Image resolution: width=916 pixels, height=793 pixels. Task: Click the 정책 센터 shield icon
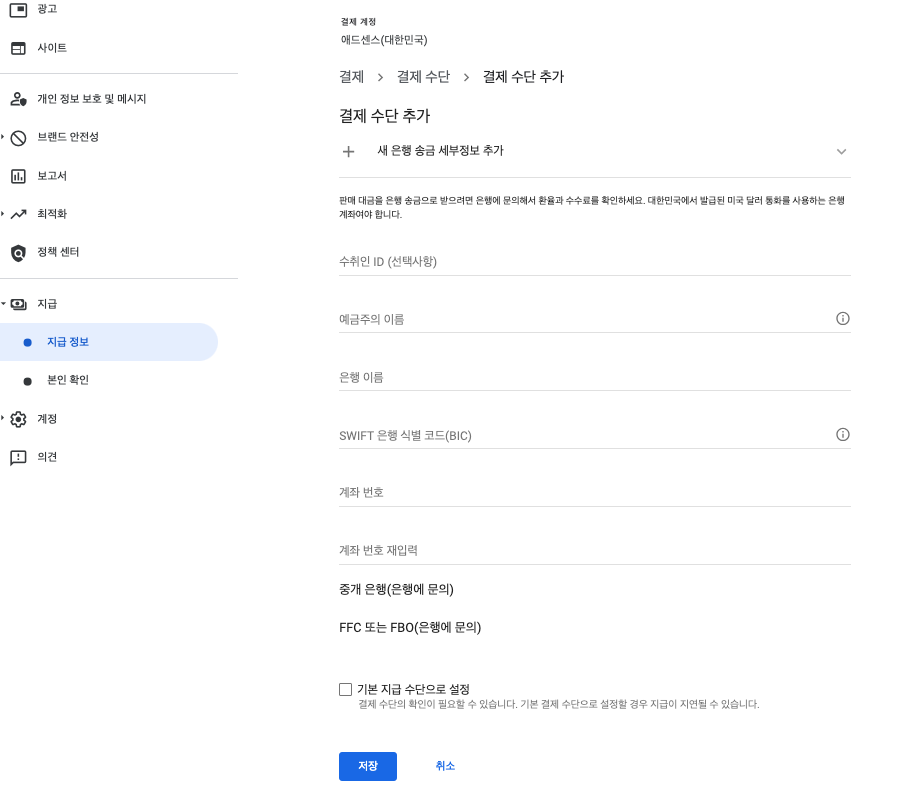coord(18,252)
